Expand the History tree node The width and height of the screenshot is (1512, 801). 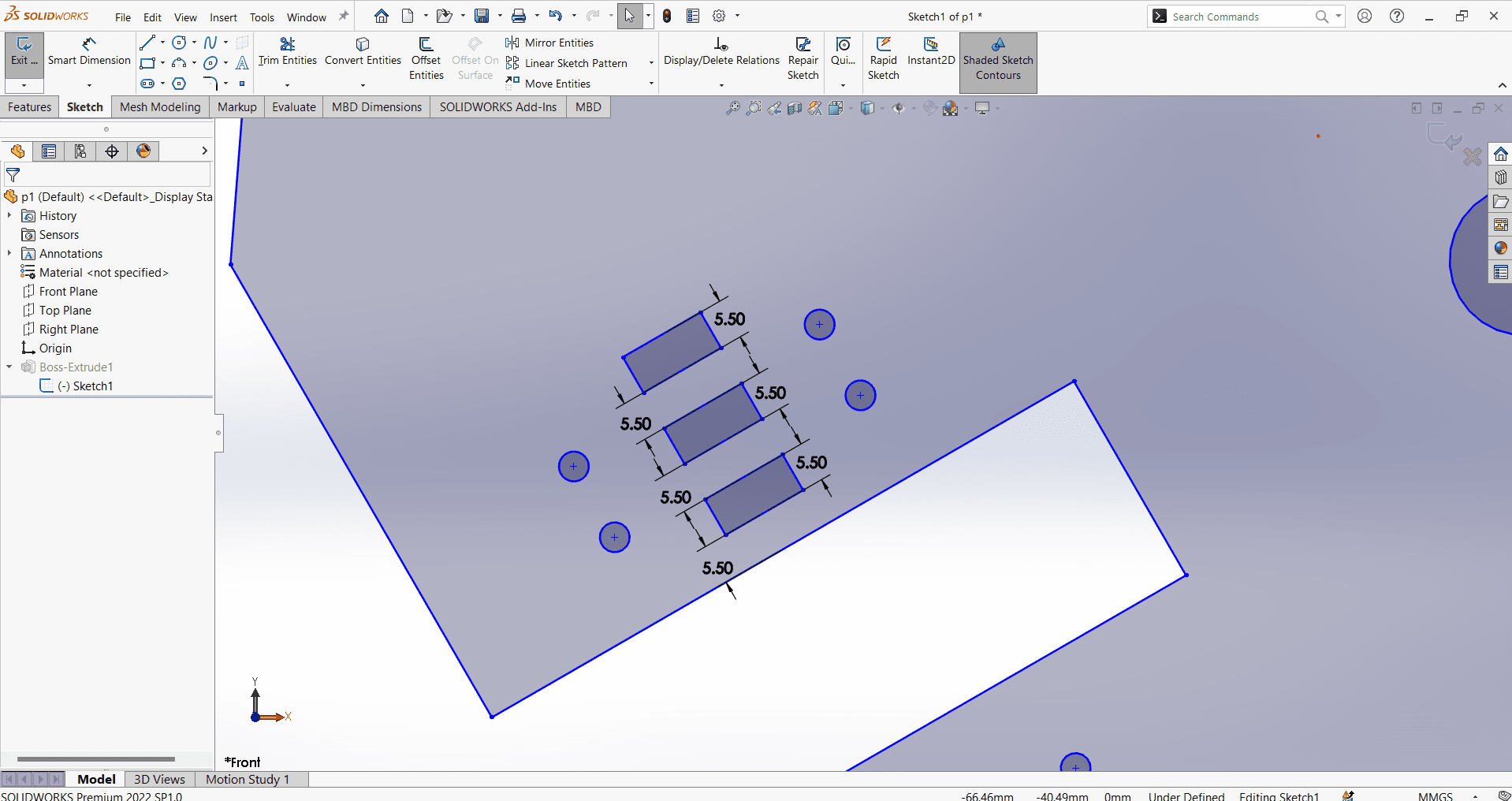tap(9, 216)
